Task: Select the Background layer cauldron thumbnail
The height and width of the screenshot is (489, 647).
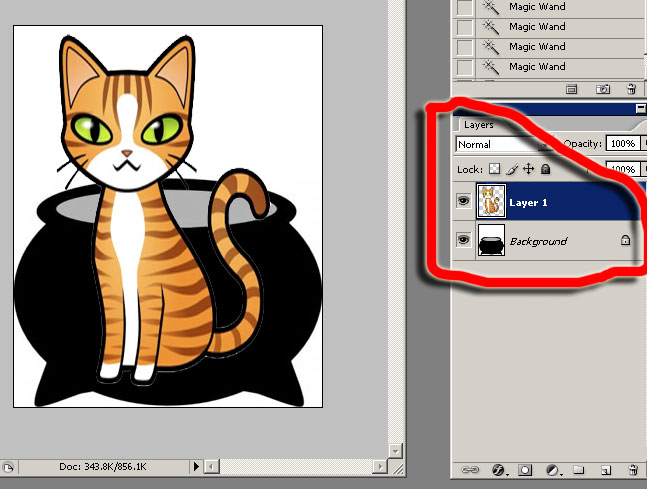Action: tap(491, 240)
